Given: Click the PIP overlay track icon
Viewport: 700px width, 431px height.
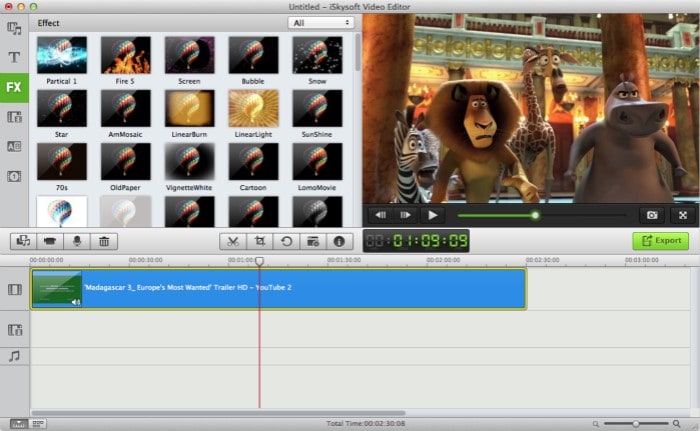Looking at the screenshot, I should tap(14, 330).
